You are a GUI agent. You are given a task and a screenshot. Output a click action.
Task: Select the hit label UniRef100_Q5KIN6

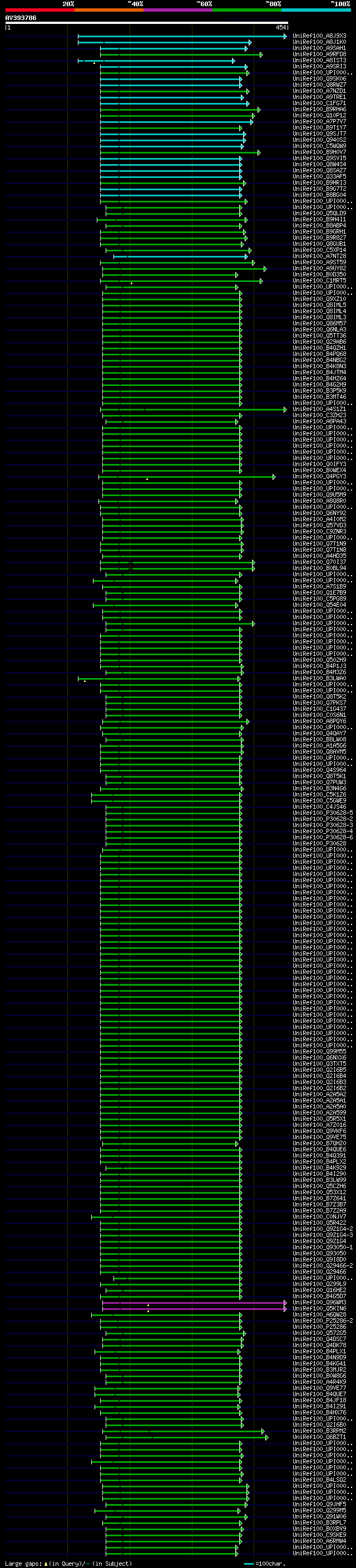tap(319, 1309)
